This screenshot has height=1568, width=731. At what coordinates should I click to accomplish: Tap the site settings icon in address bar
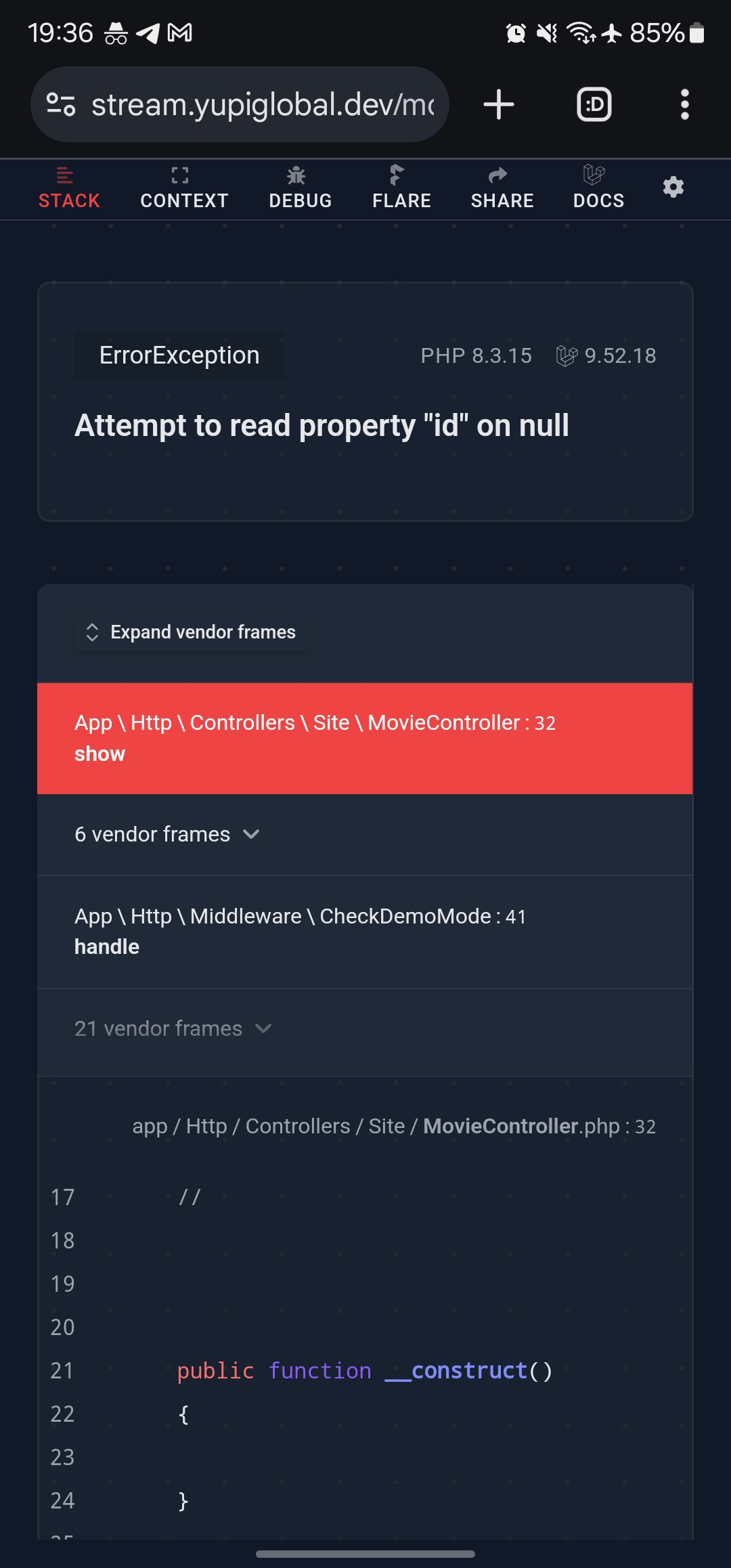[x=61, y=104]
